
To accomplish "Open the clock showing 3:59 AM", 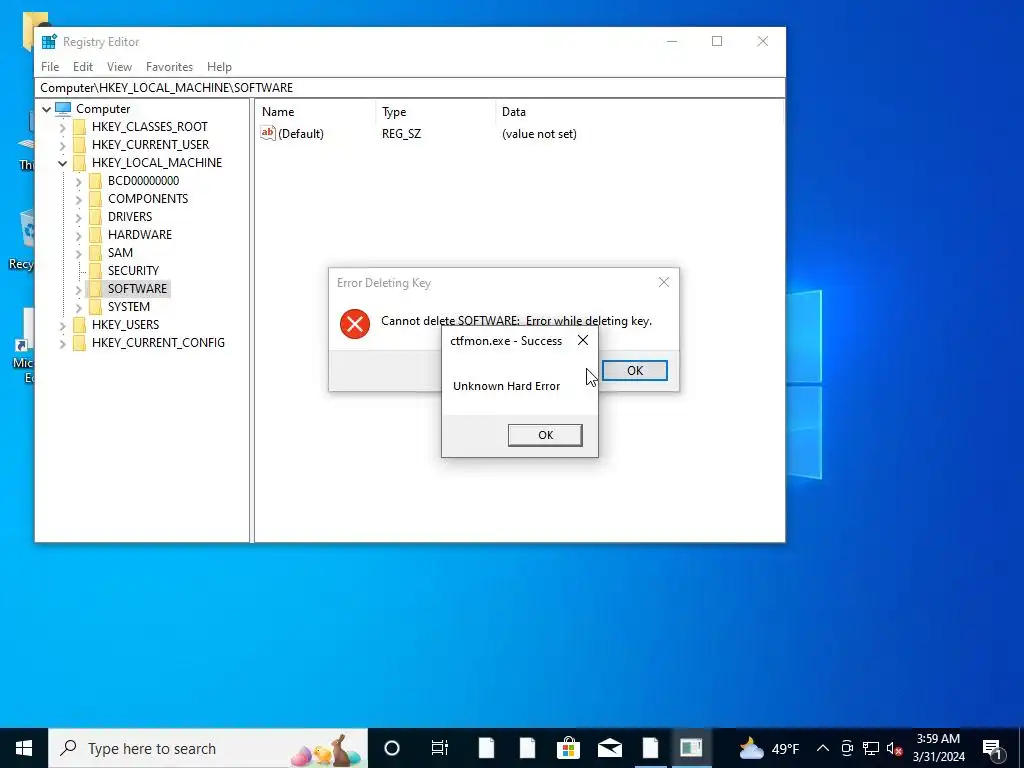I will coord(938,748).
